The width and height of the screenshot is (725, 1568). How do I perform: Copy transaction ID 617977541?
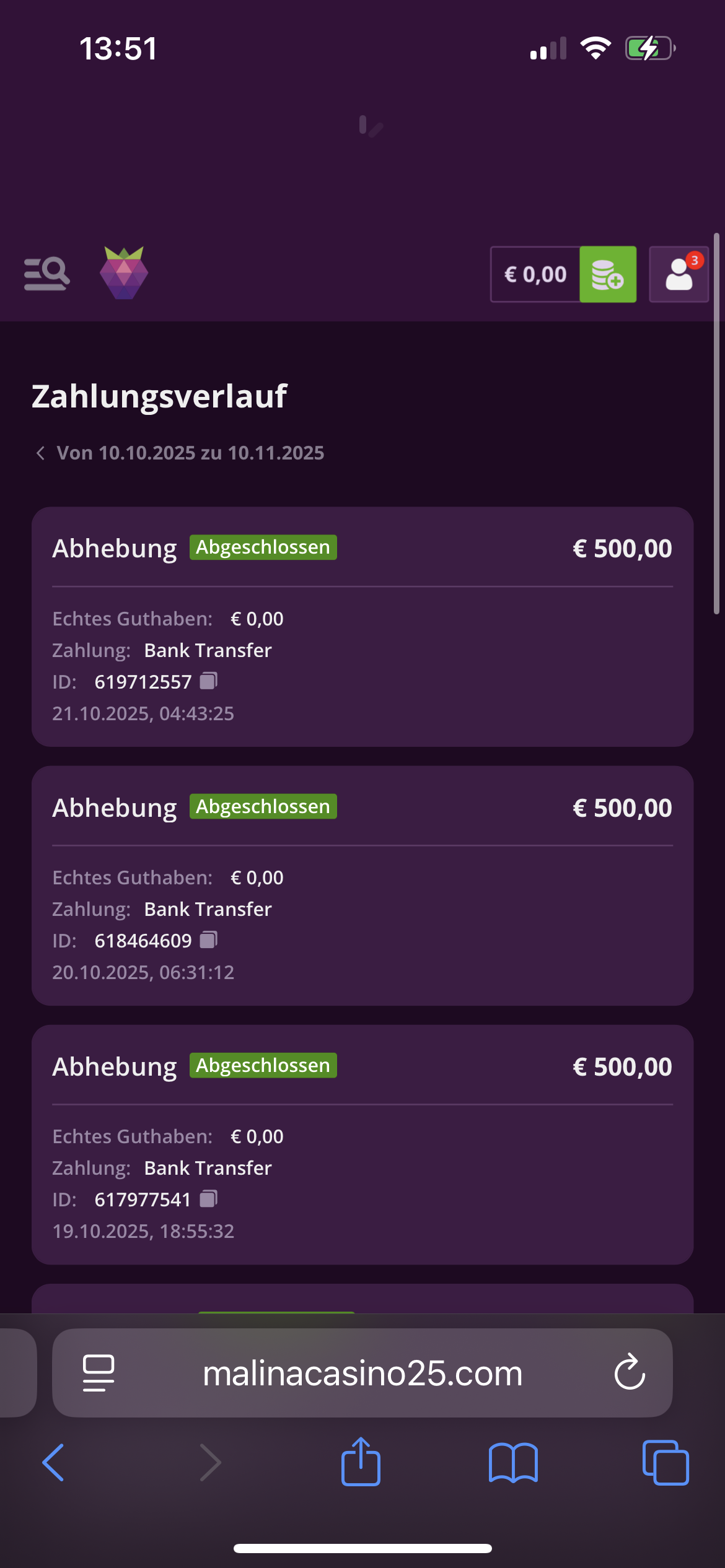point(209,1199)
